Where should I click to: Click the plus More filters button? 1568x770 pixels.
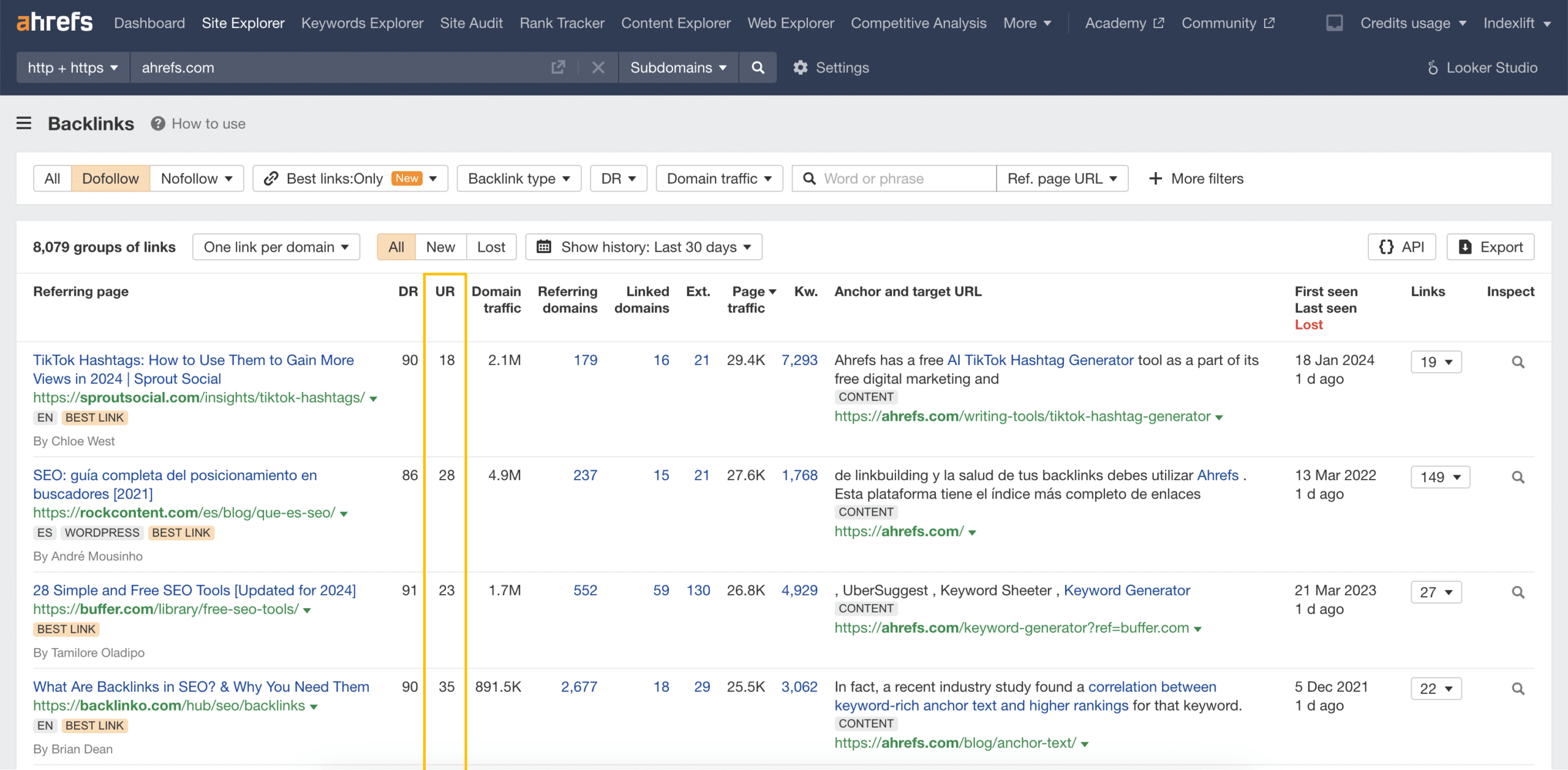(x=1196, y=179)
